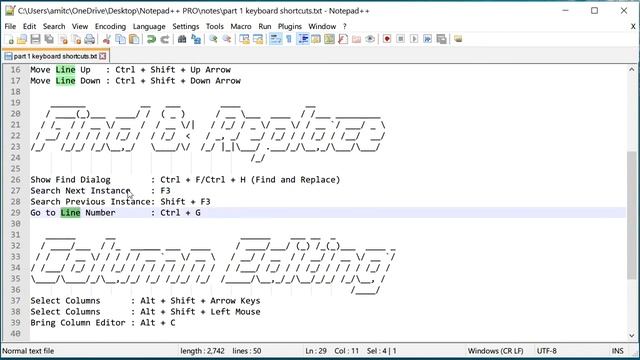
Task: Open the ? help menu
Action: point(345,26)
